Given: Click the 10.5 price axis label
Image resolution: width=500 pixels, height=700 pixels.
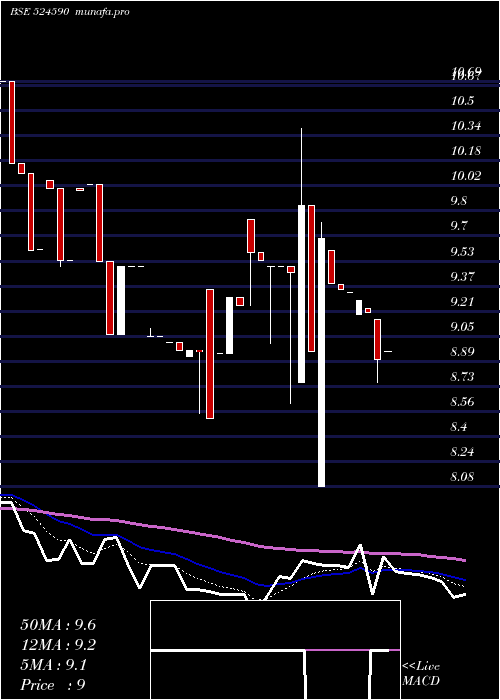Looking at the screenshot, I should [x=462, y=101].
